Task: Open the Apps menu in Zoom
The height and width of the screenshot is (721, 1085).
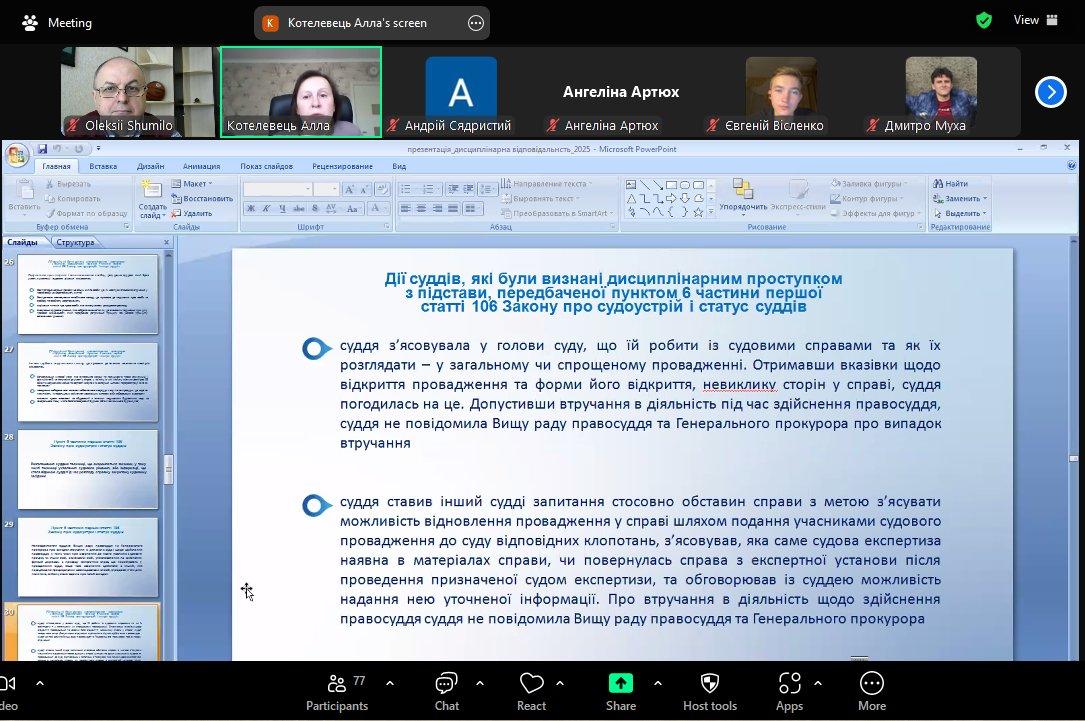Action: pos(790,691)
